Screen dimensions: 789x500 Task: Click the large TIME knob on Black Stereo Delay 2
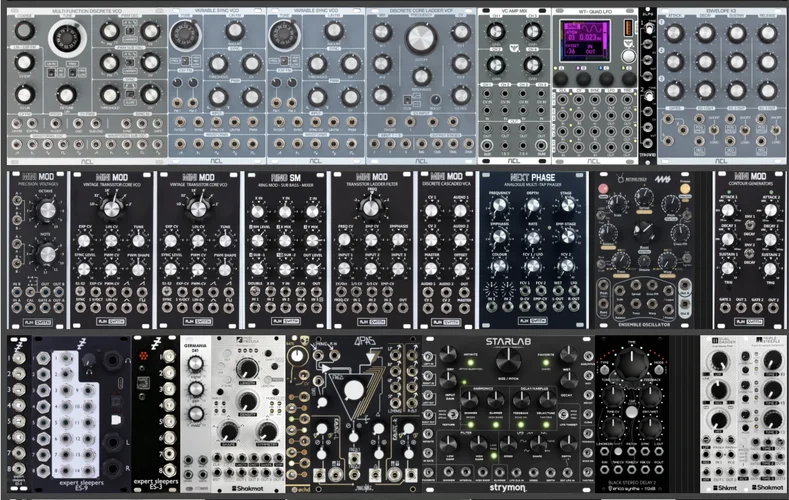point(632,364)
